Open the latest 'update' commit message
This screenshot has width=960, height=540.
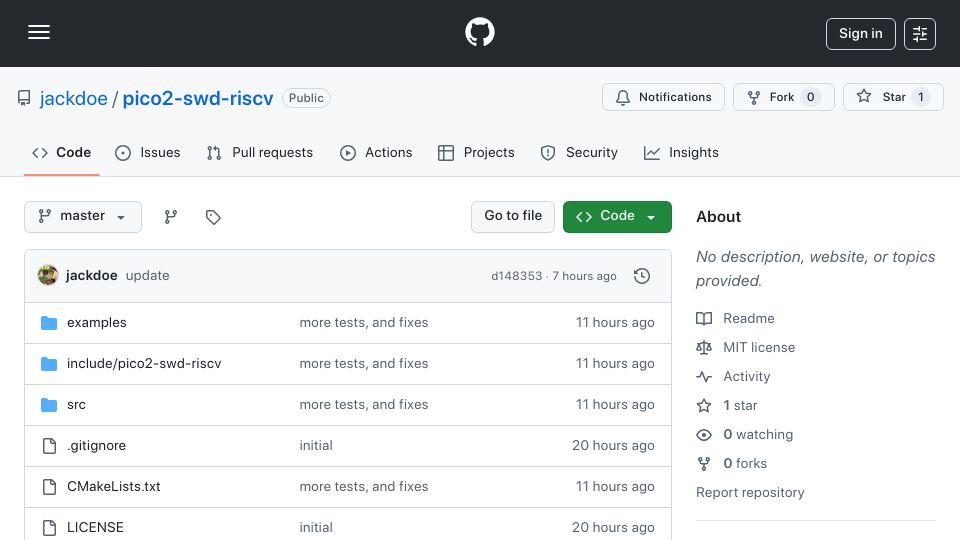pyautogui.click(x=148, y=276)
